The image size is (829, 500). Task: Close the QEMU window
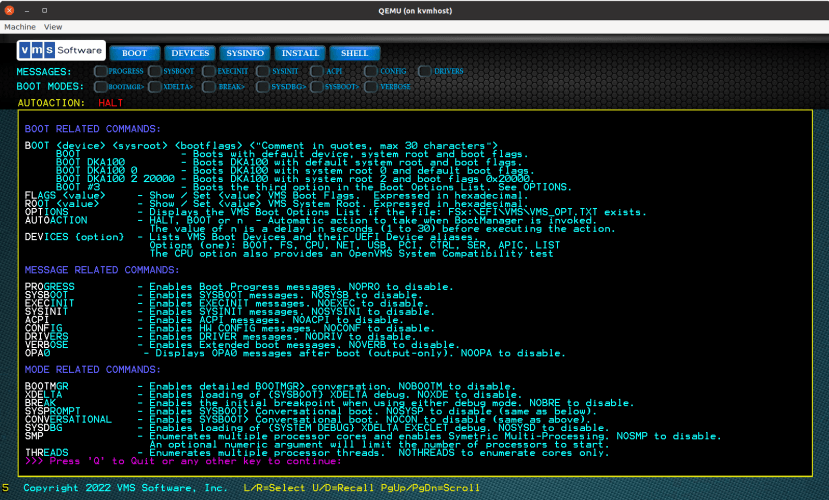point(9,10)
